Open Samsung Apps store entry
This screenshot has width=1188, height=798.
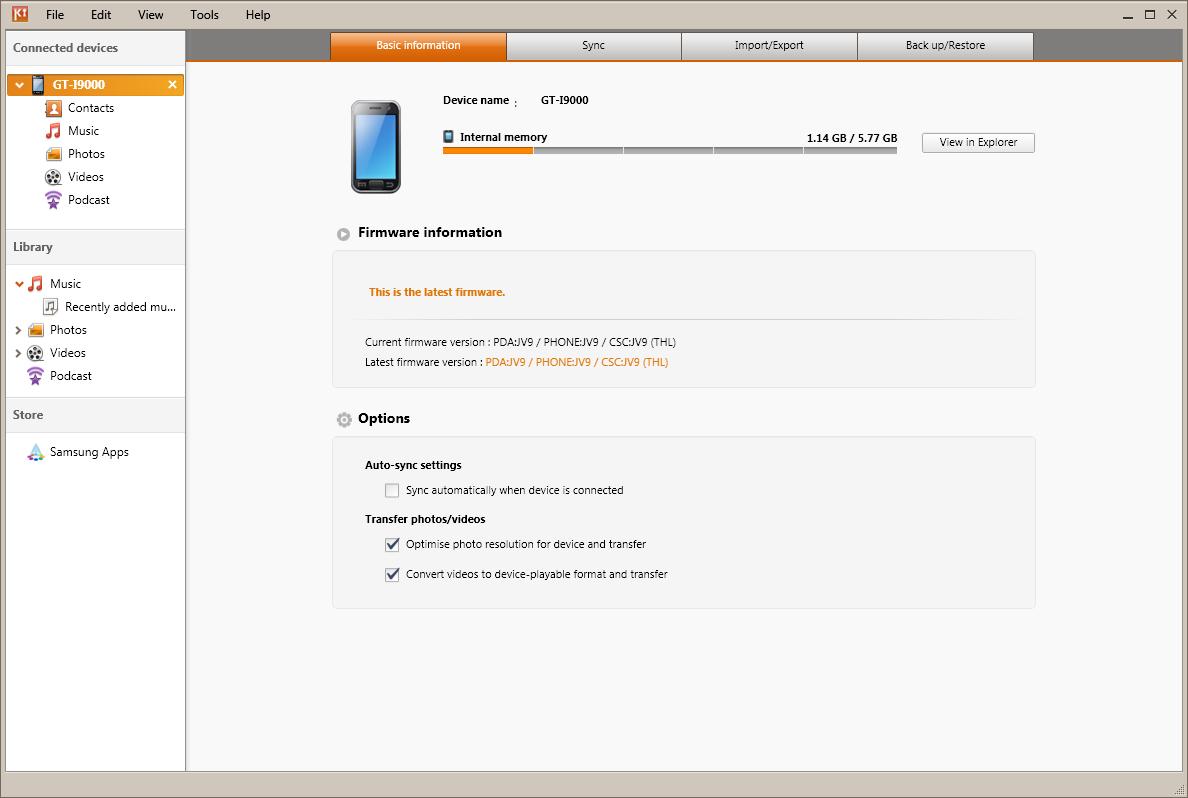(x=89, y=452)
